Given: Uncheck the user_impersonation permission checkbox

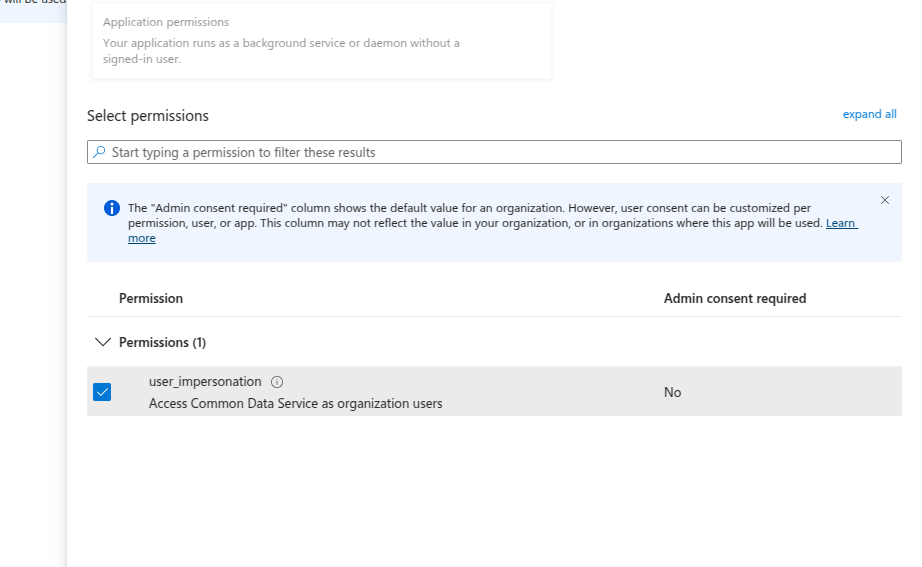Looking at the screenshot, I should tap(102, 392).
